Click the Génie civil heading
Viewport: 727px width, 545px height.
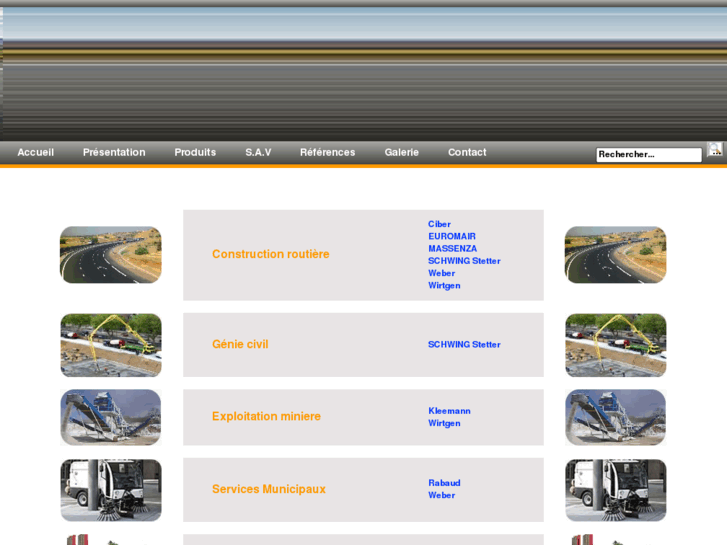click(240, 344)
